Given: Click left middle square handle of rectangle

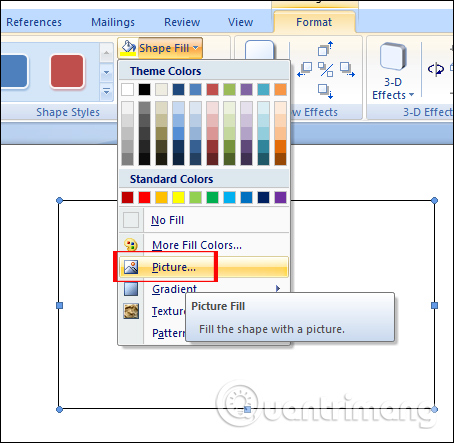Looking at the screenshot, I should click(59, 305).
